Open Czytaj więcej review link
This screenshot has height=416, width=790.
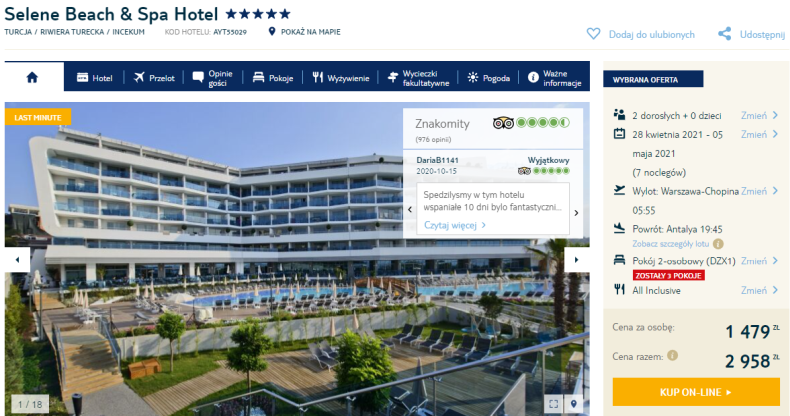pyautogui.click(x=454, y=225)
